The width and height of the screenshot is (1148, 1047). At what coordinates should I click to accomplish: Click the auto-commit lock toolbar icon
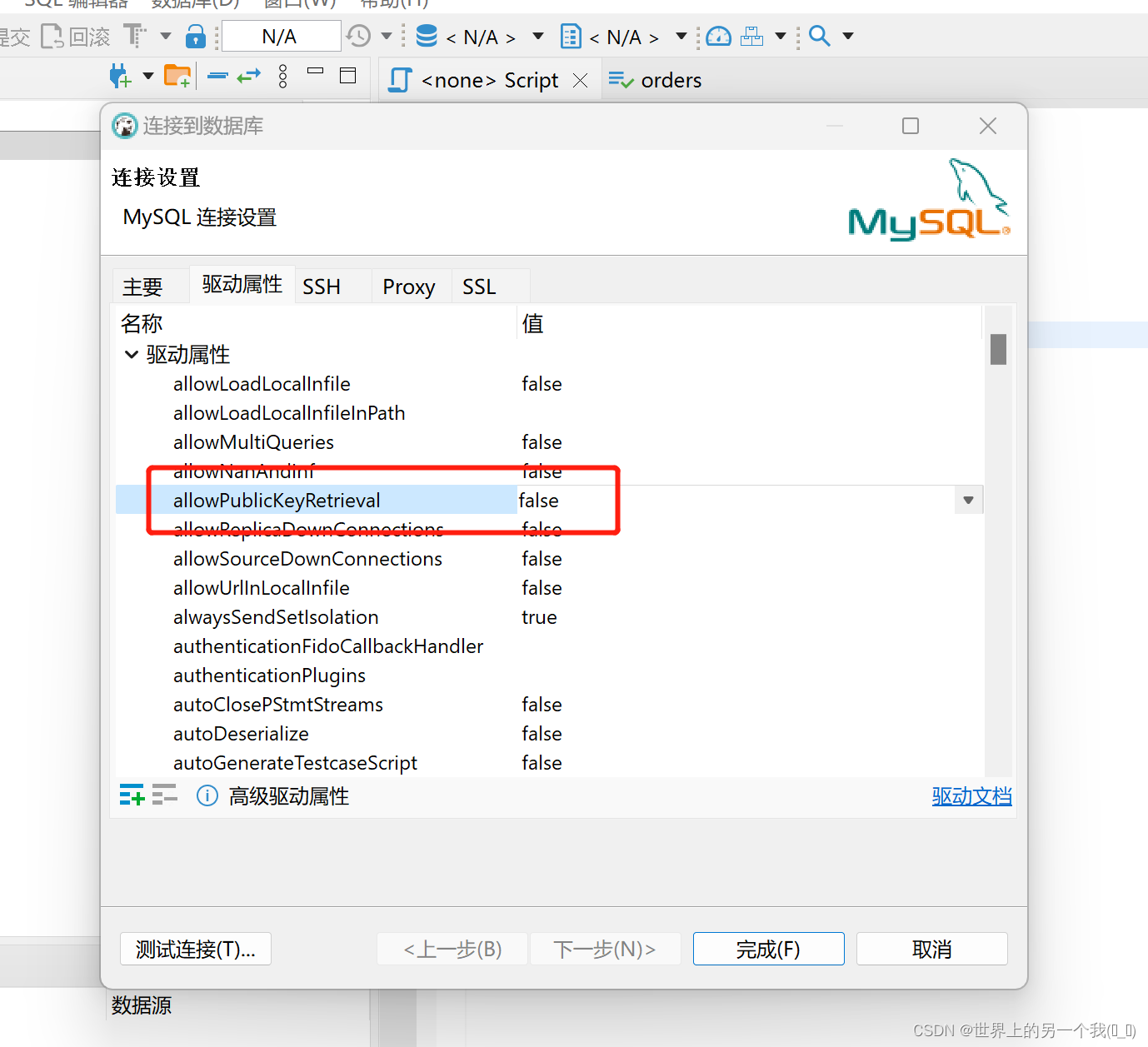[x=196, y=36]
